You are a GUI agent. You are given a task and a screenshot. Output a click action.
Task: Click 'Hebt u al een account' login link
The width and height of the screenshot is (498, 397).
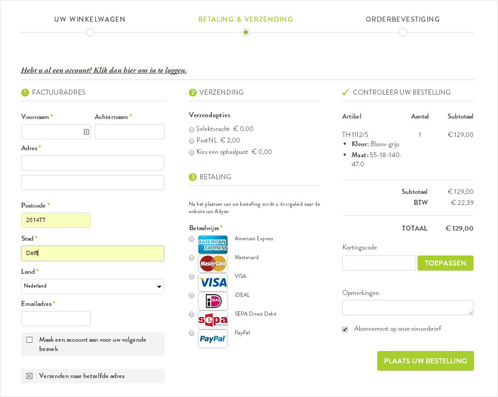[104, 70]
